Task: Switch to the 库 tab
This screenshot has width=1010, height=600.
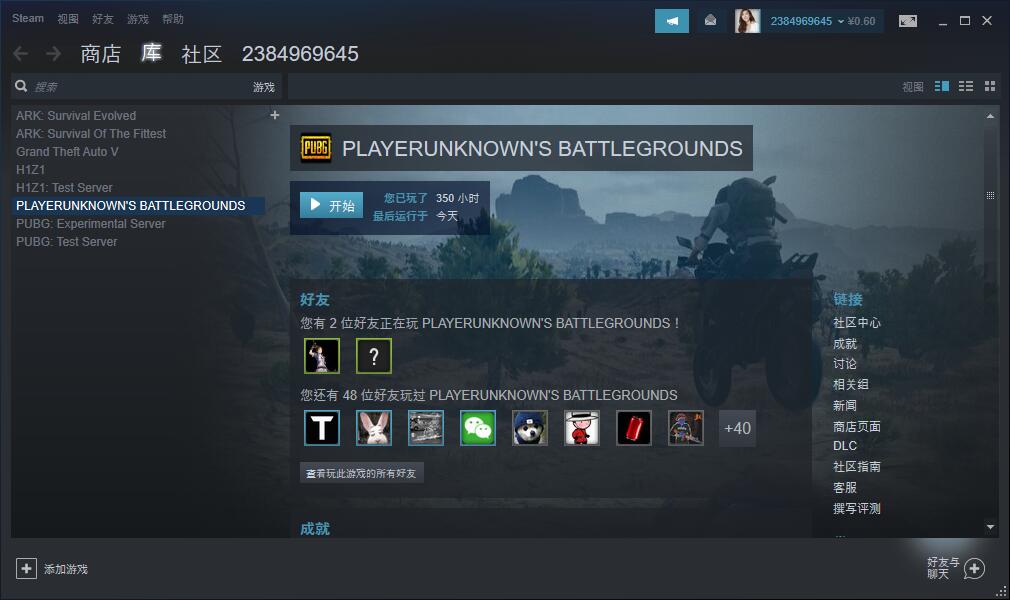Action: tap(151, 53)
